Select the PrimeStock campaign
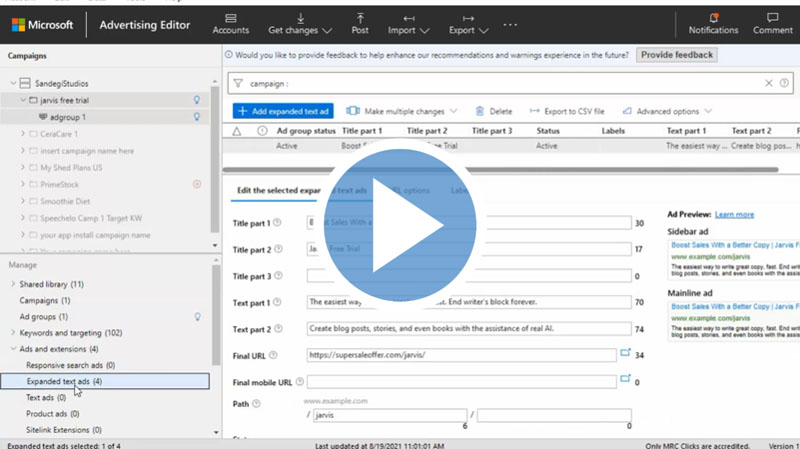The height and width of the screenshot is (449, 800). [x=59, y=184]
